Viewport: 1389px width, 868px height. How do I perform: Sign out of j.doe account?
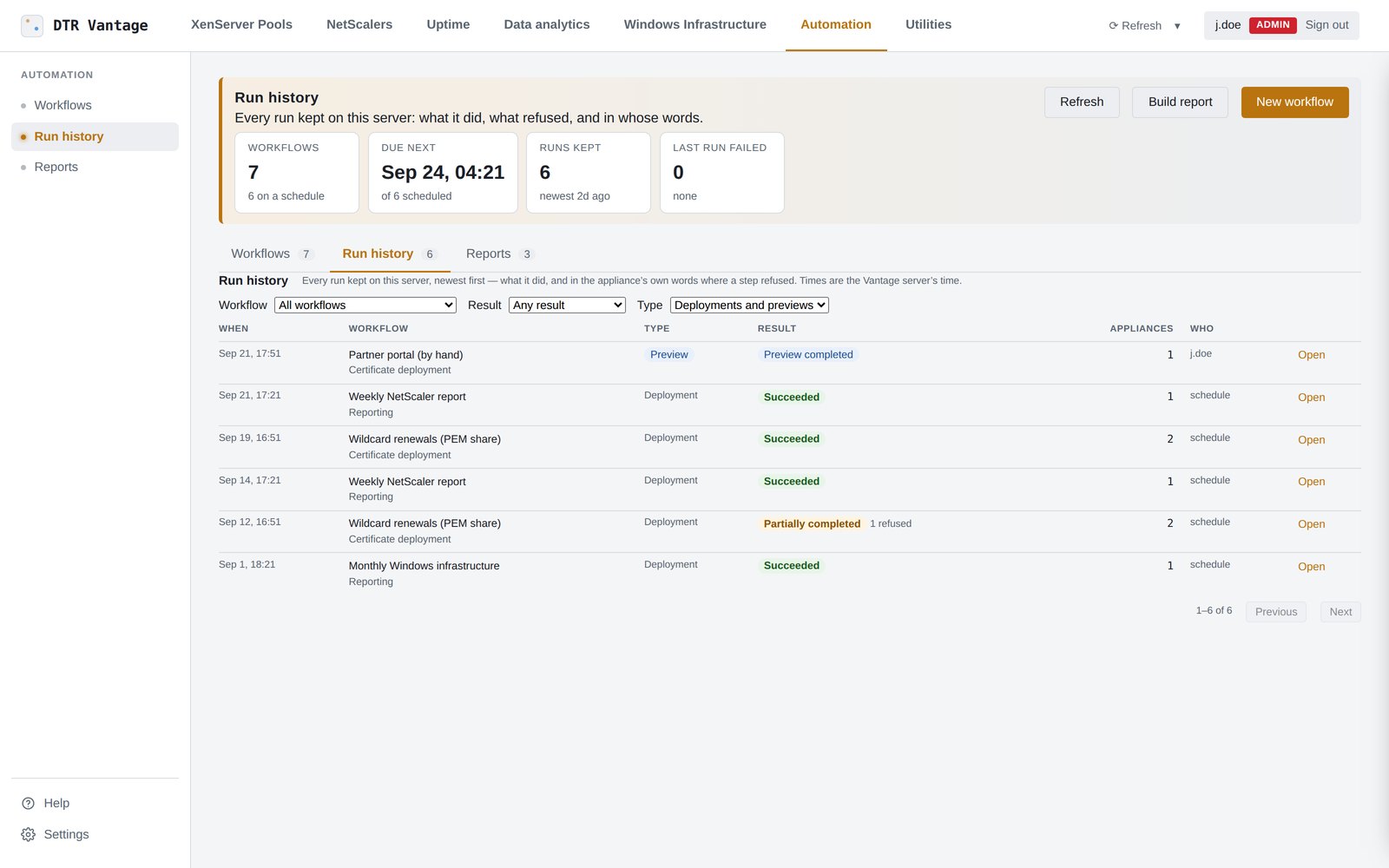click(1326, 25)
